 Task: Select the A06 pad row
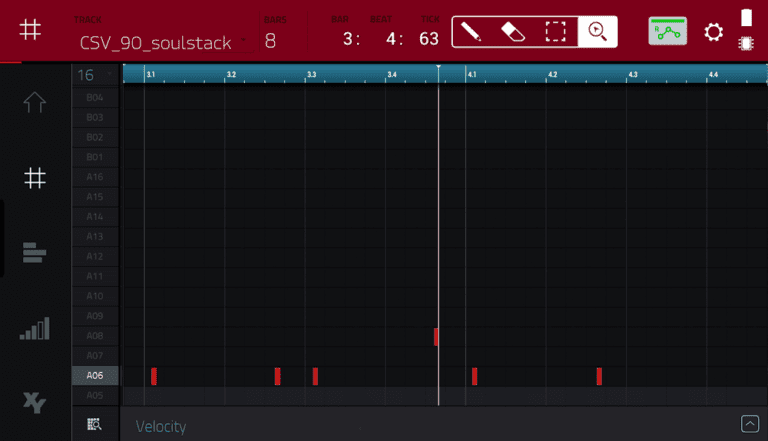tap(95, 376)
